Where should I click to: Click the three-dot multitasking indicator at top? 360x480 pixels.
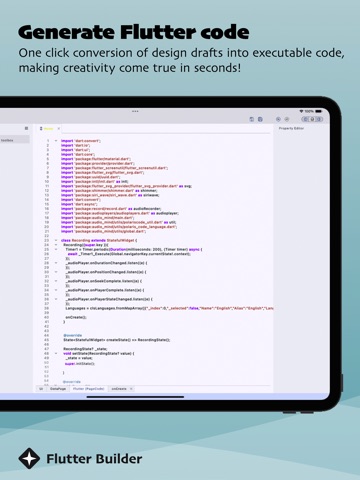coord(135,111)
